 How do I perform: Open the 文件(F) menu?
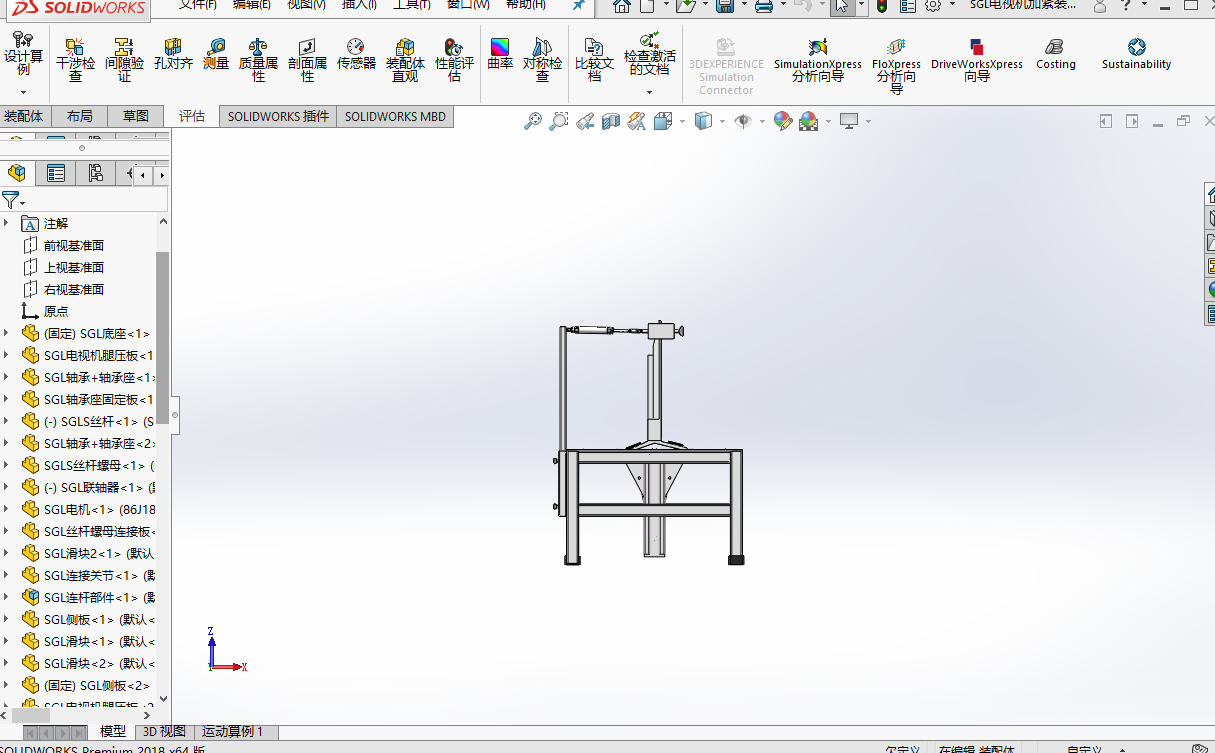coord(198,4)
